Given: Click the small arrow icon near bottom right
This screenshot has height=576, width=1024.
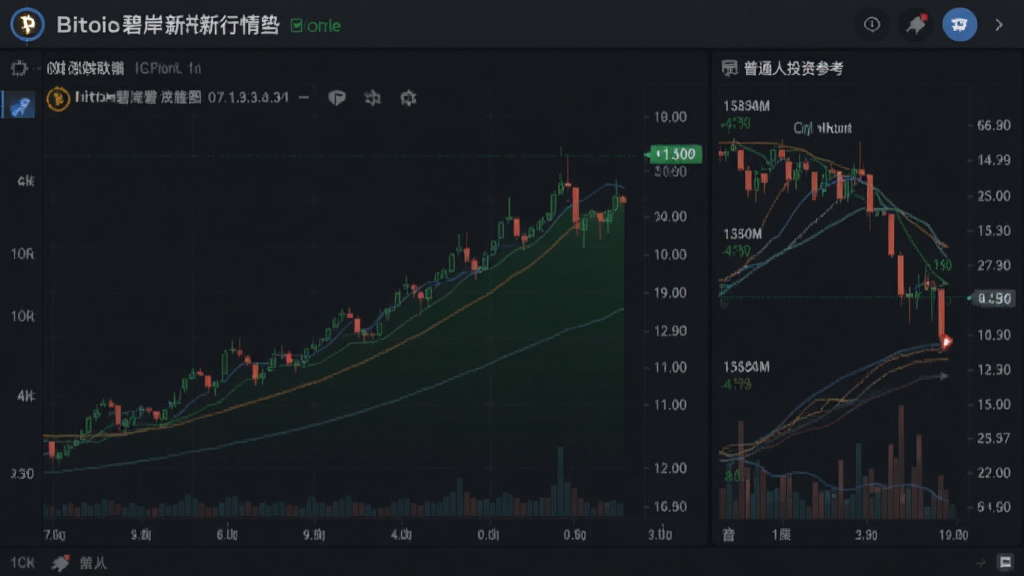Looking at the screenshot, I should coord(981,563).
